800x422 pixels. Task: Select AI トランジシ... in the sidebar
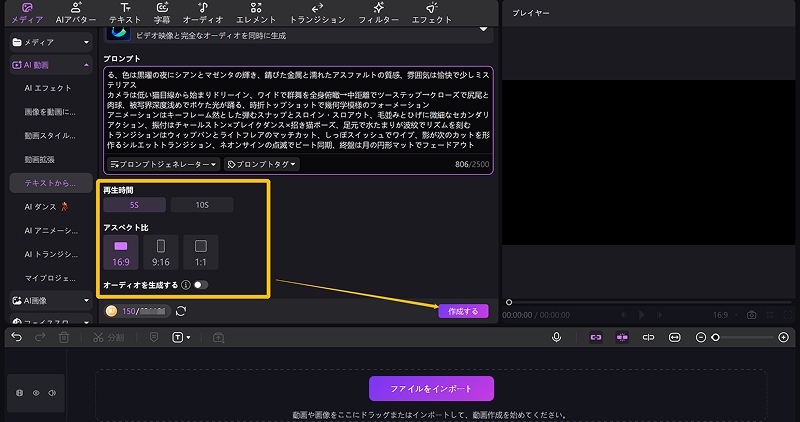[51, 254]
